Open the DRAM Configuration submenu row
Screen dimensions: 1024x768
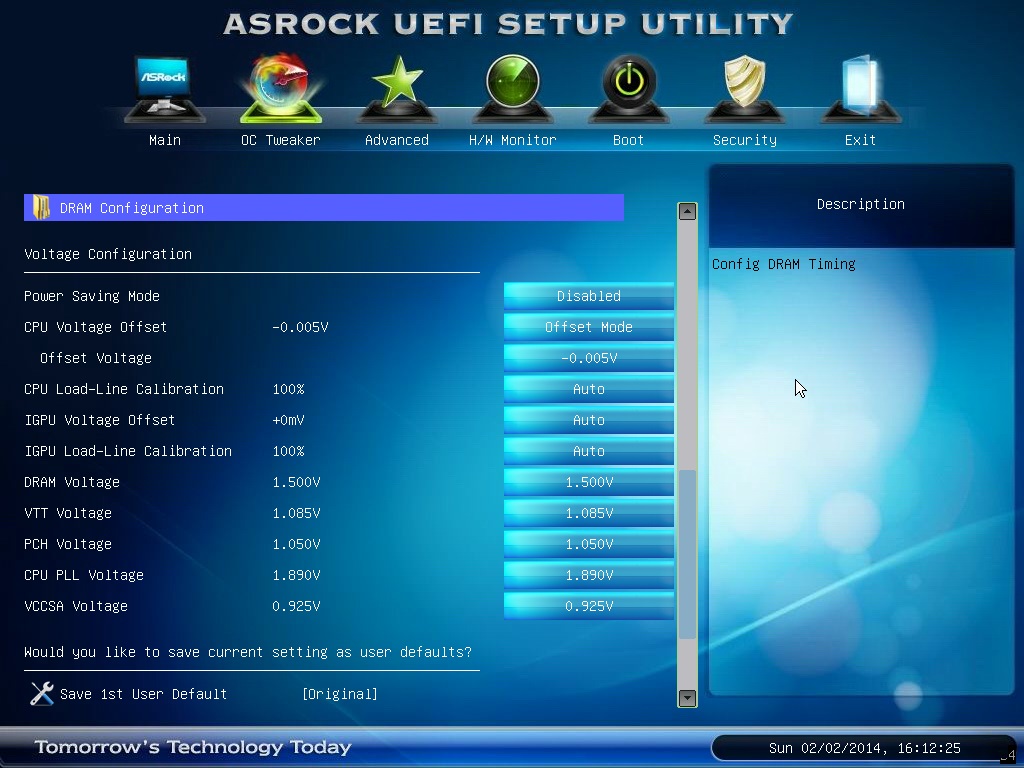coord(324,208)
